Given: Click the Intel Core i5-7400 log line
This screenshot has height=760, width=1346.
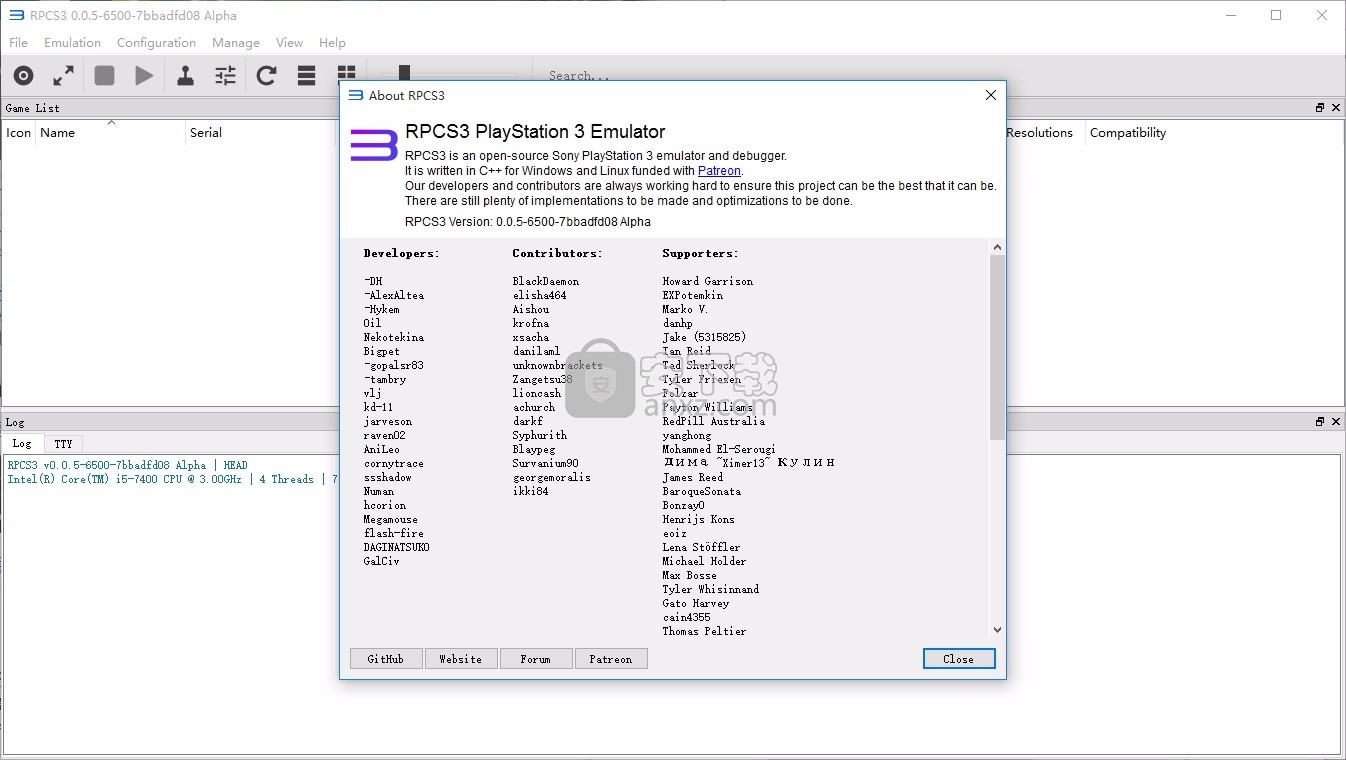Looking at the screenshot, I should (172, 479).
